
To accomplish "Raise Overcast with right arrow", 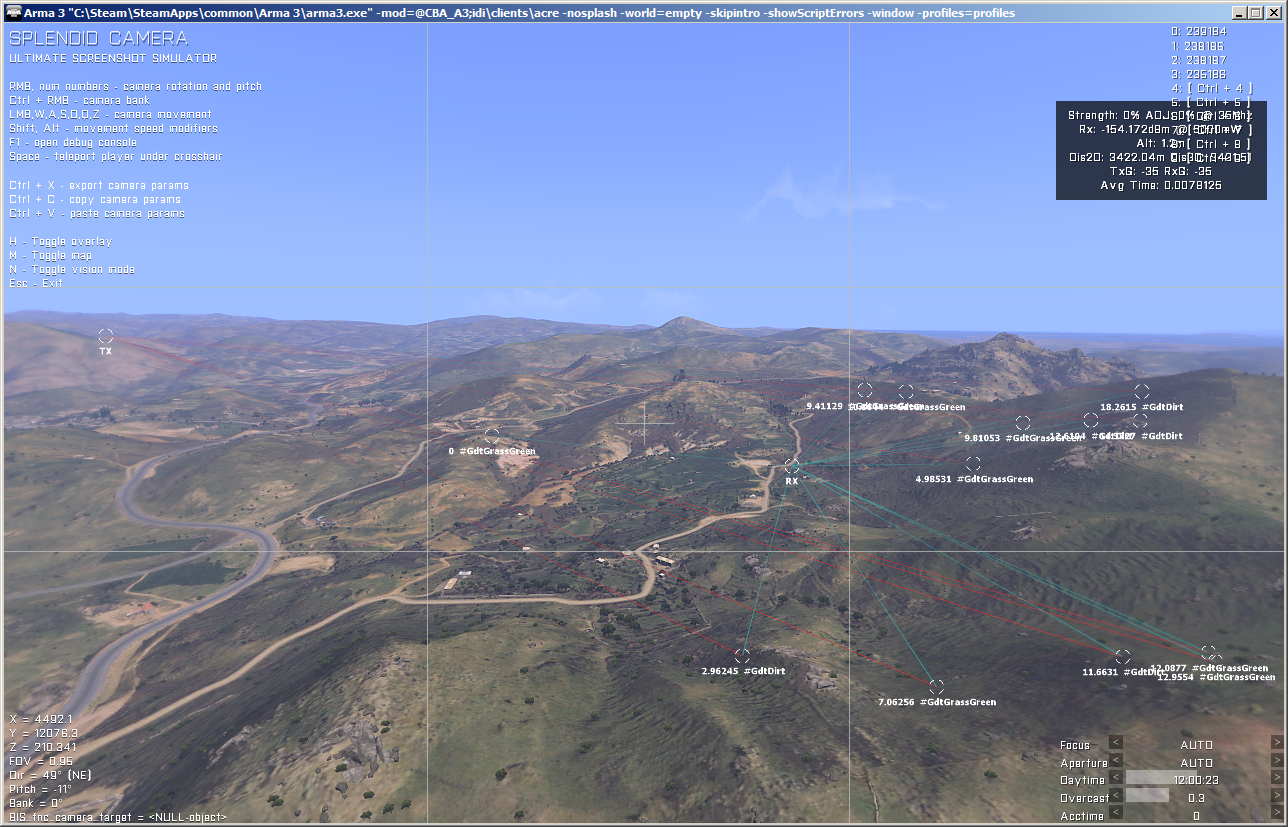I will pos(1277,796).
